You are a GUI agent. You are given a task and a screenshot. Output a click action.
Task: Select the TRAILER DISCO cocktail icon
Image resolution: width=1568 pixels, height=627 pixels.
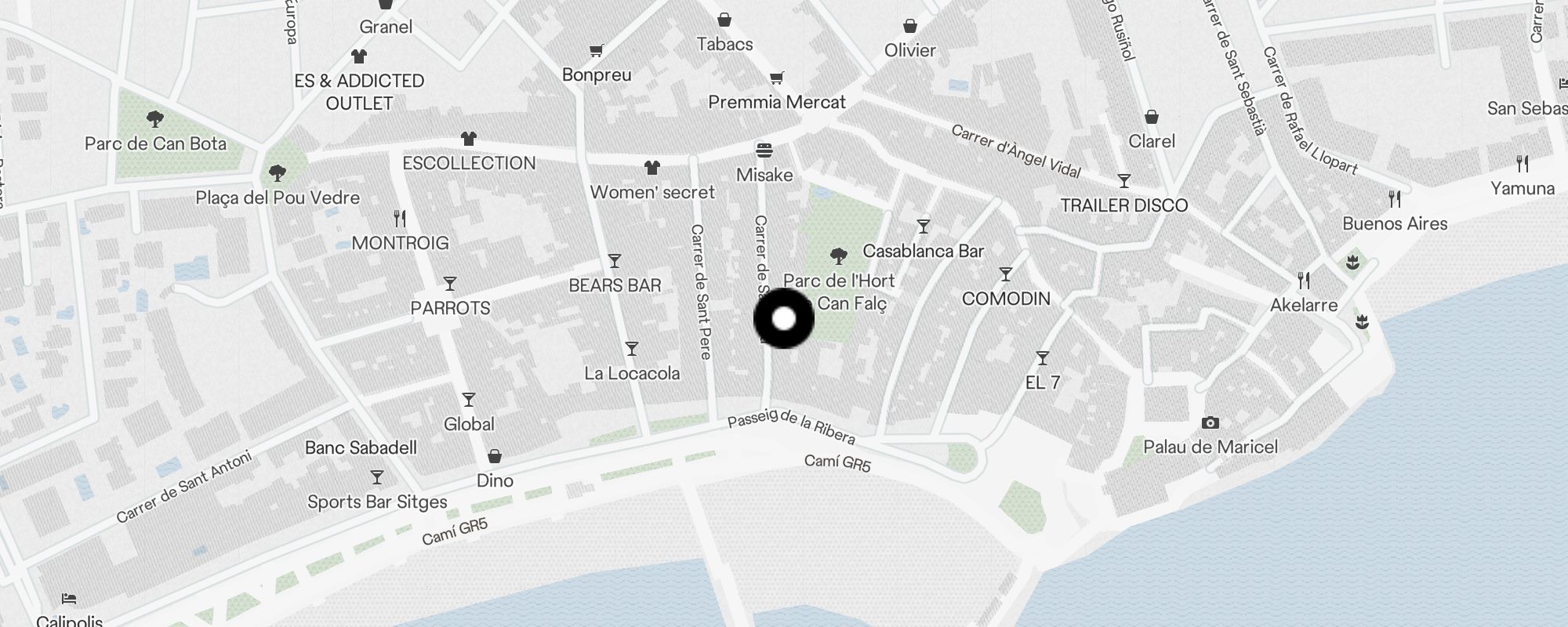pyautogui.click(x=1124, y=182)
